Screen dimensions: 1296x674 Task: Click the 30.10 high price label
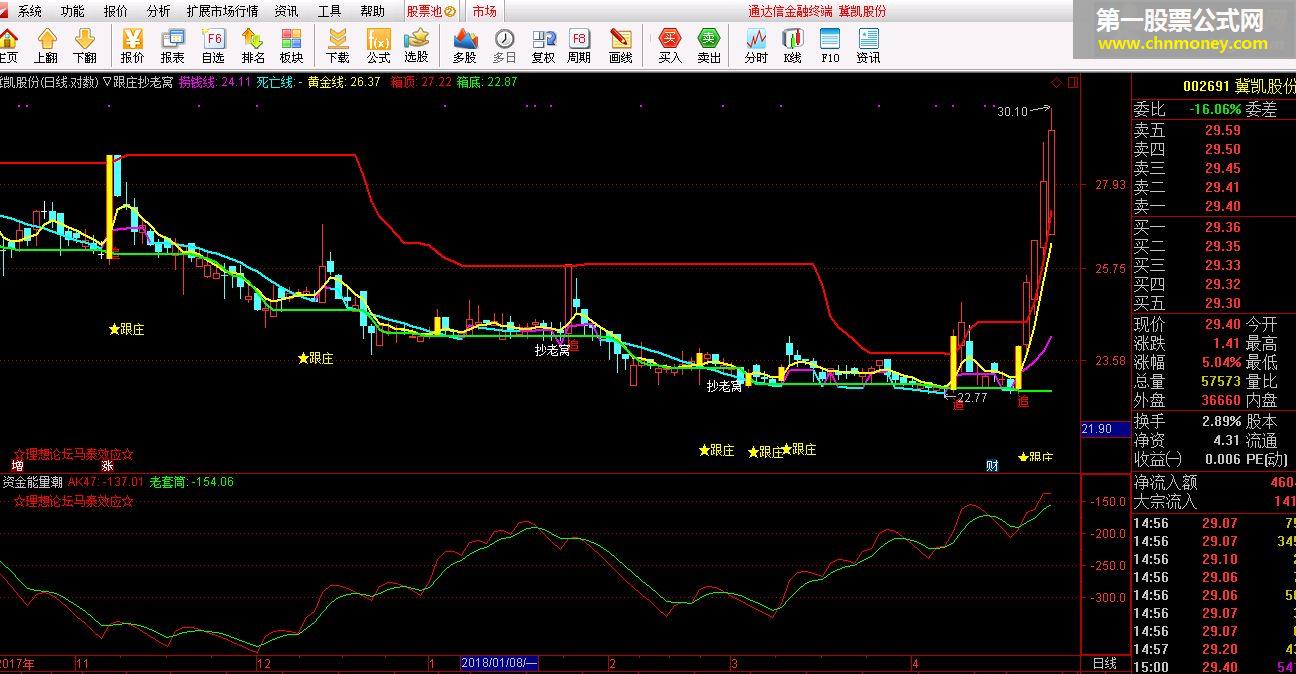[1012, 111]
